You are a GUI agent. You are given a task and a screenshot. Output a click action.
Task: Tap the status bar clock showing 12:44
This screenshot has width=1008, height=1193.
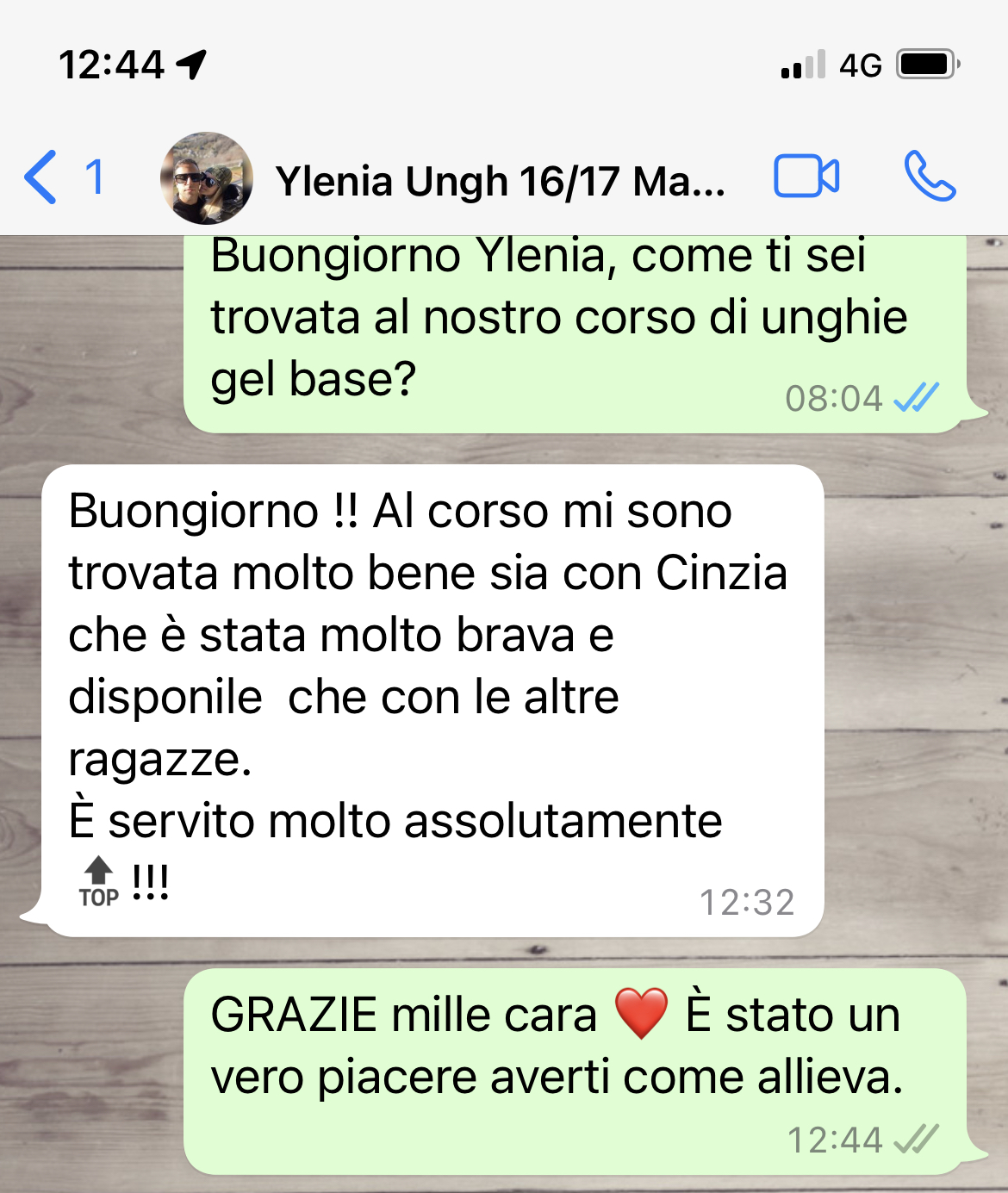click(x=111, y=65)
